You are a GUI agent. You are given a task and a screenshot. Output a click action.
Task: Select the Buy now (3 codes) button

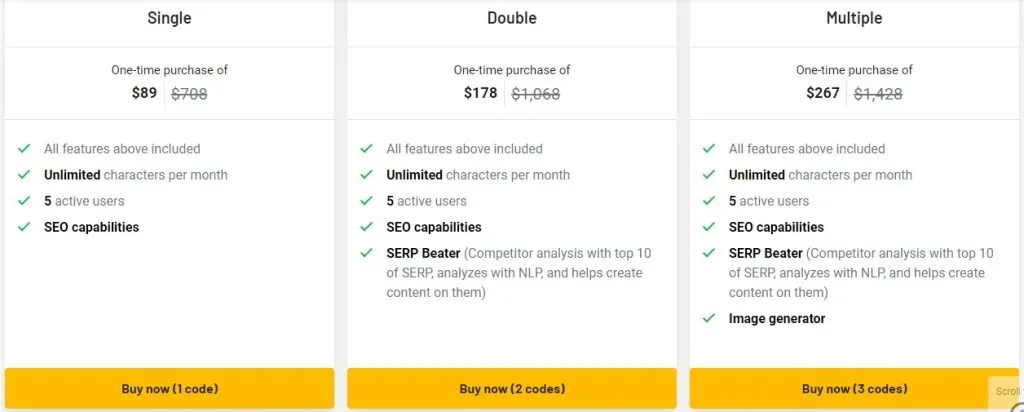click(854, 388)
